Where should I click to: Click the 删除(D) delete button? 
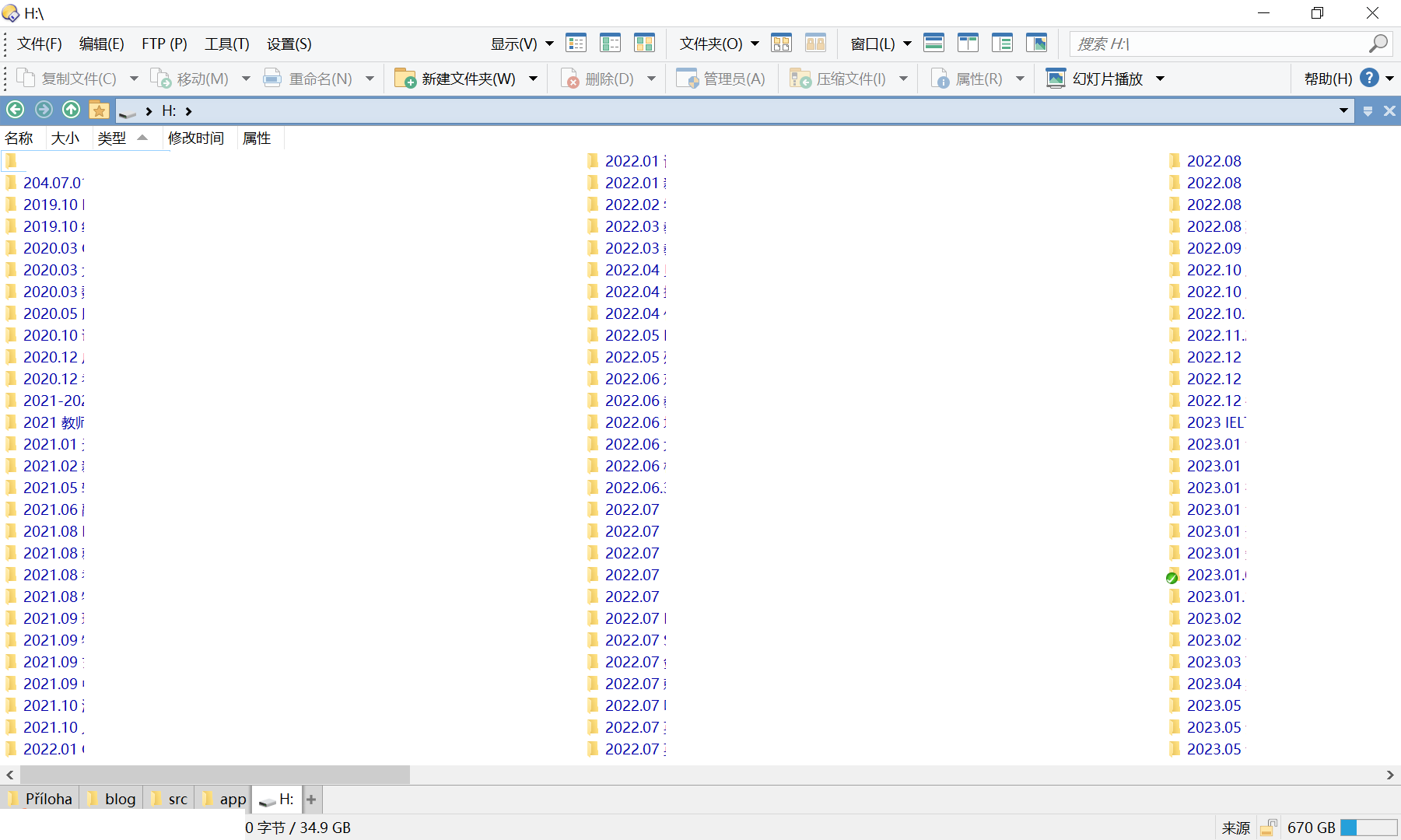(x=601, y=78)
